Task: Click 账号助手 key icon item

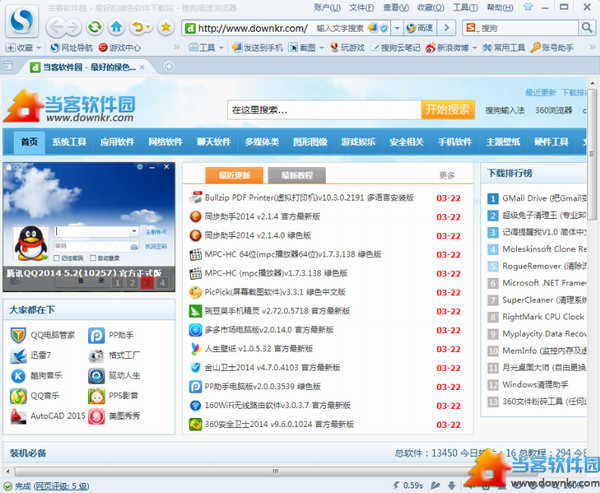Action: [x=552, y=47]
